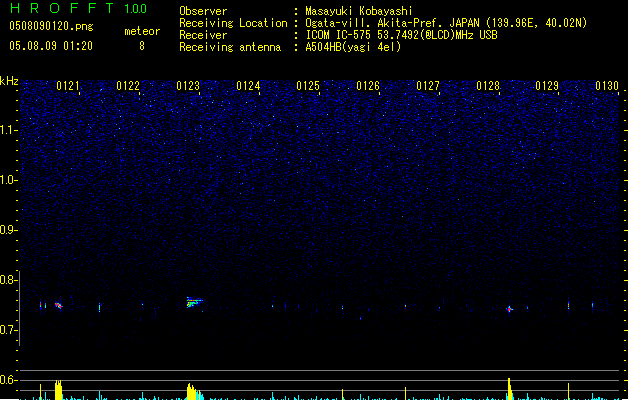Click the Receiving Location label

pos(233,23)
